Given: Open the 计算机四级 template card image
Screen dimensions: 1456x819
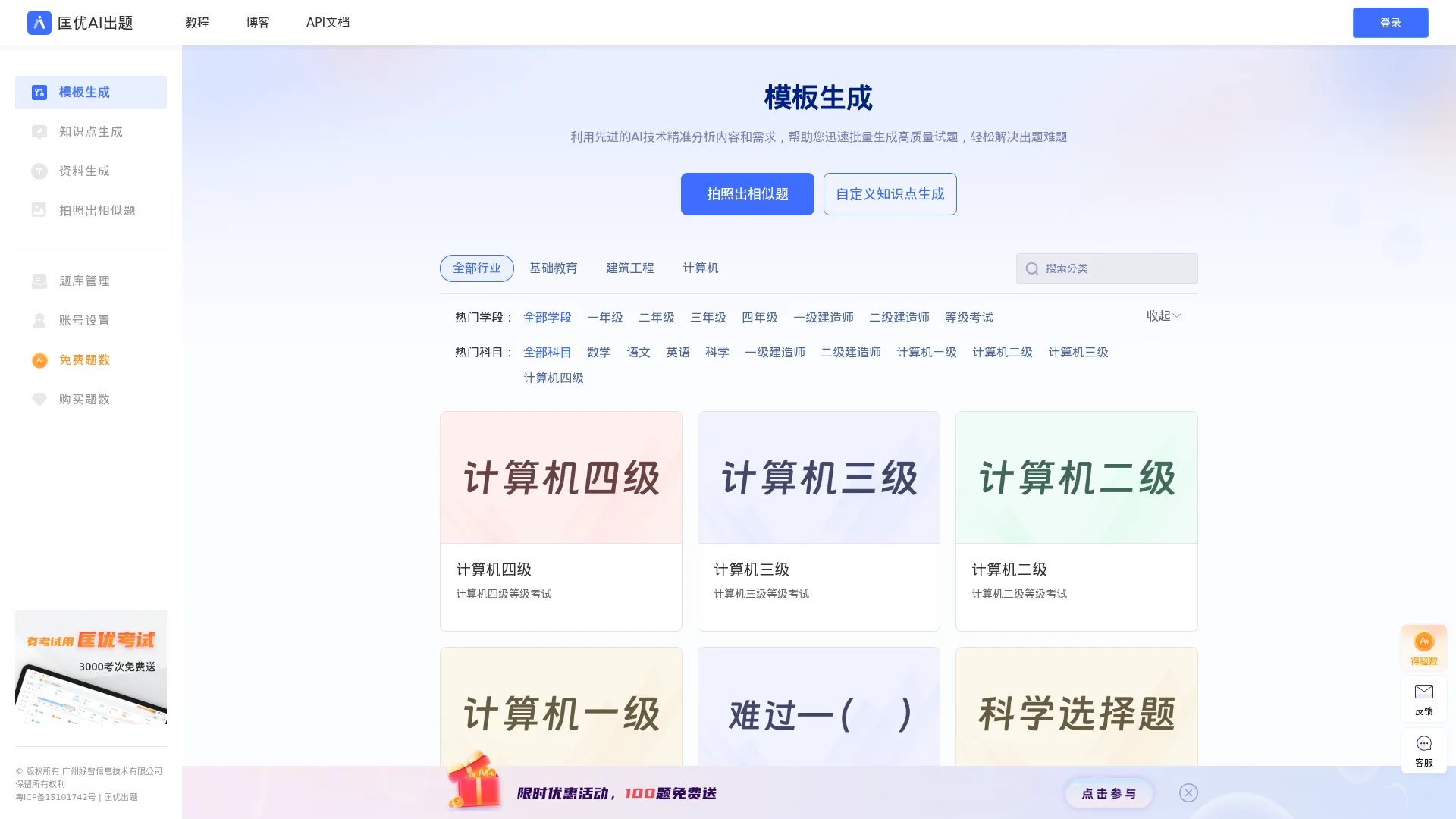Looking at the screenshot, I should coord(561,478).
